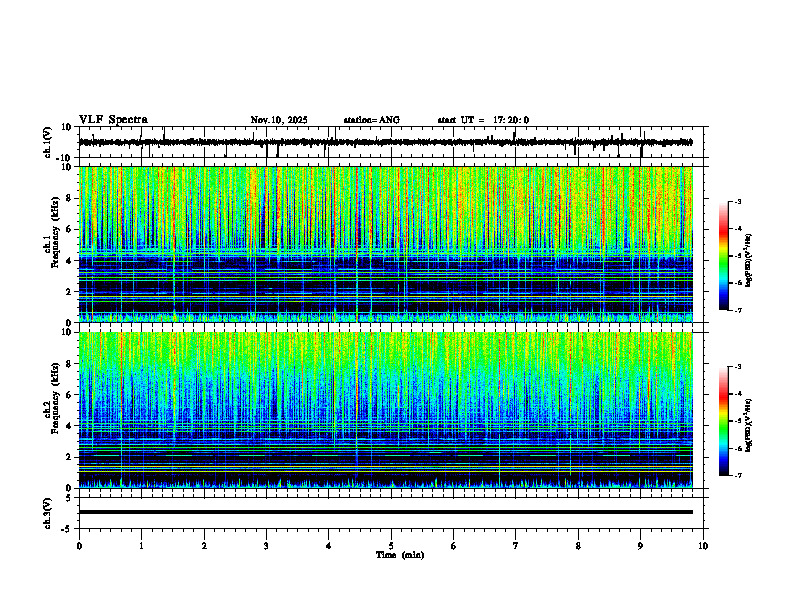Click the ch.1 spectrogram color scale bar
This screenshot has height=612, width=792.
click(724, 256)
